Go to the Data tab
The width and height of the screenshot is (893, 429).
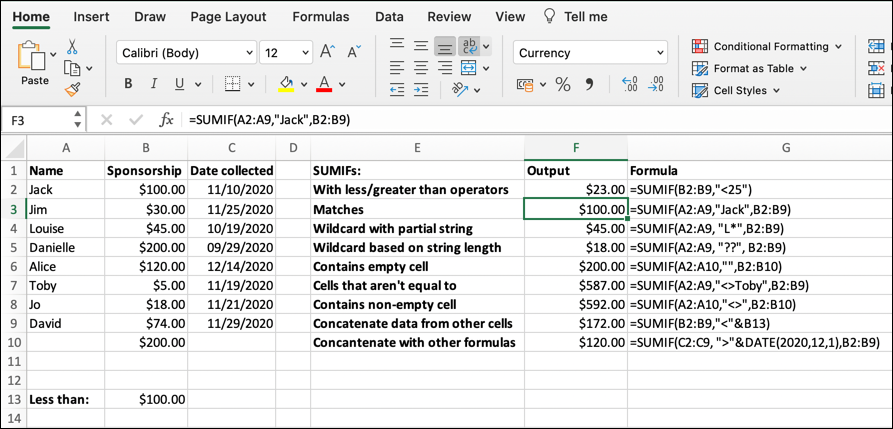[390, 17]
